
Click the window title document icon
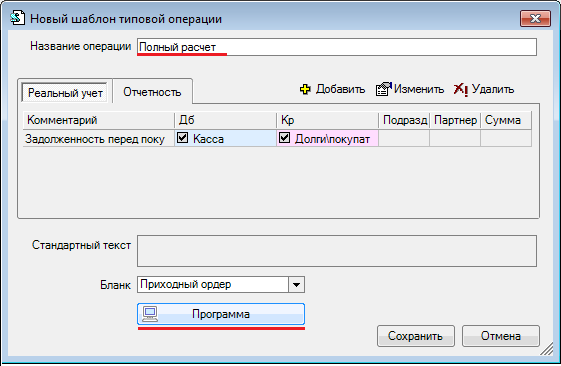point(18,18)
